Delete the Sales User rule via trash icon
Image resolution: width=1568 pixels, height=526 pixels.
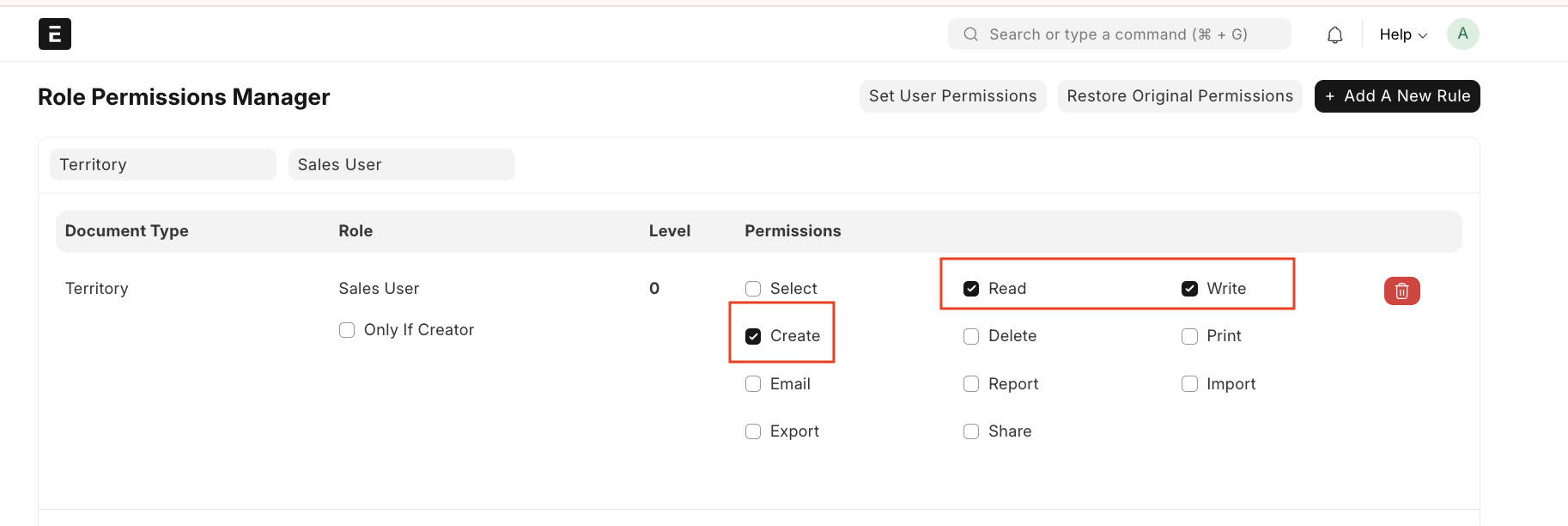1401,291
